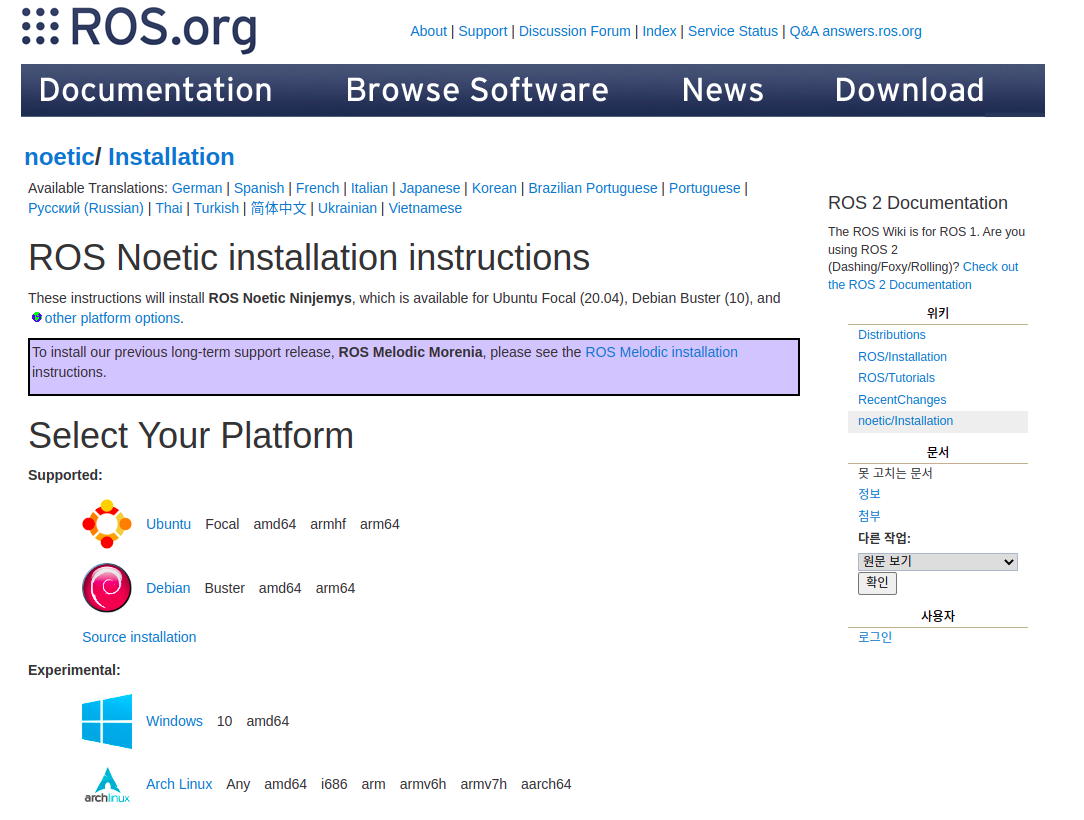The height and width of the screenshot is (820, 1084).
Task: Click the Arch Linux logo
Action: (x=107, y=785)
